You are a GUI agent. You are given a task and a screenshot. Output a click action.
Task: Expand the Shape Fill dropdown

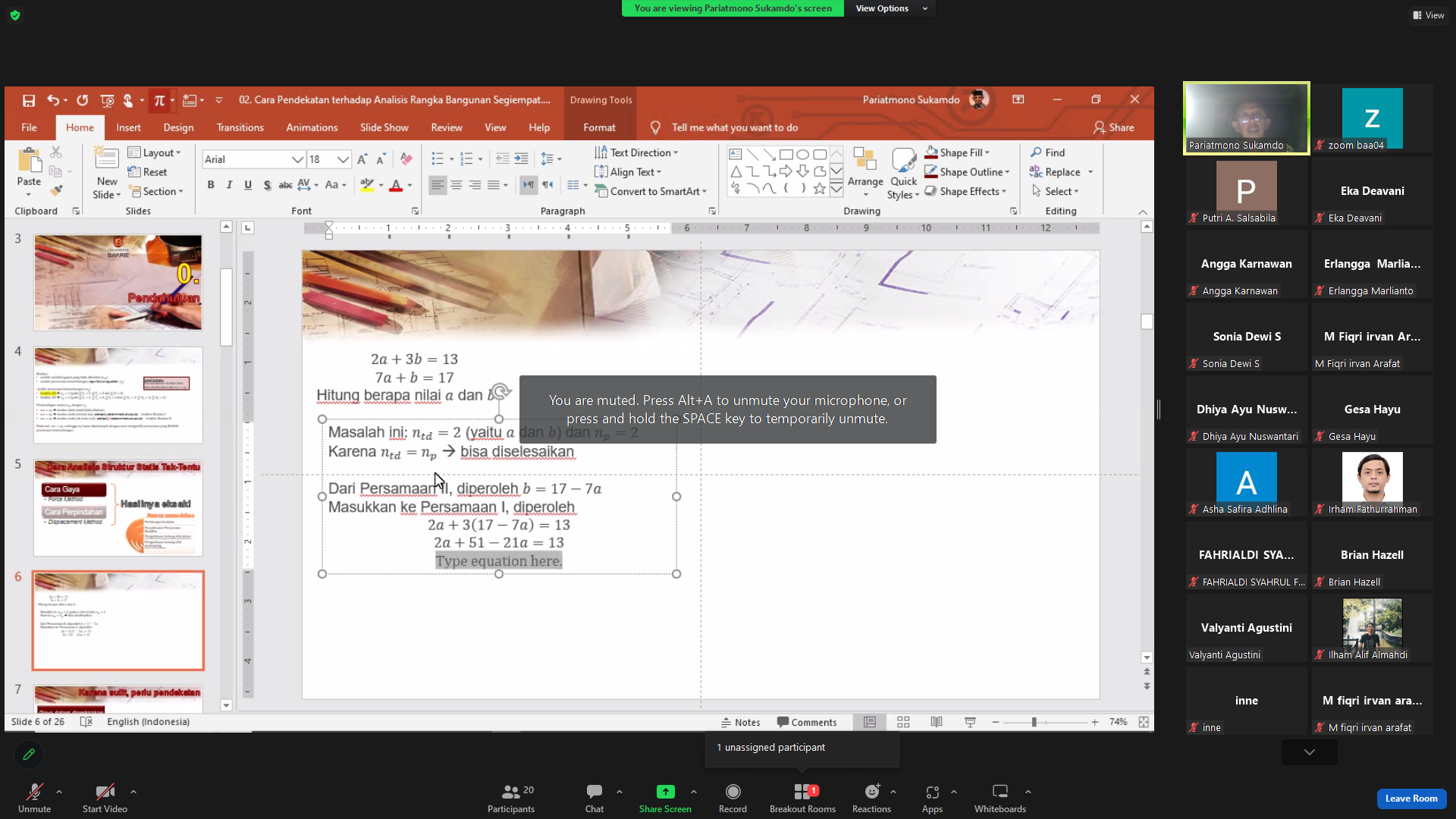point(957,152)
